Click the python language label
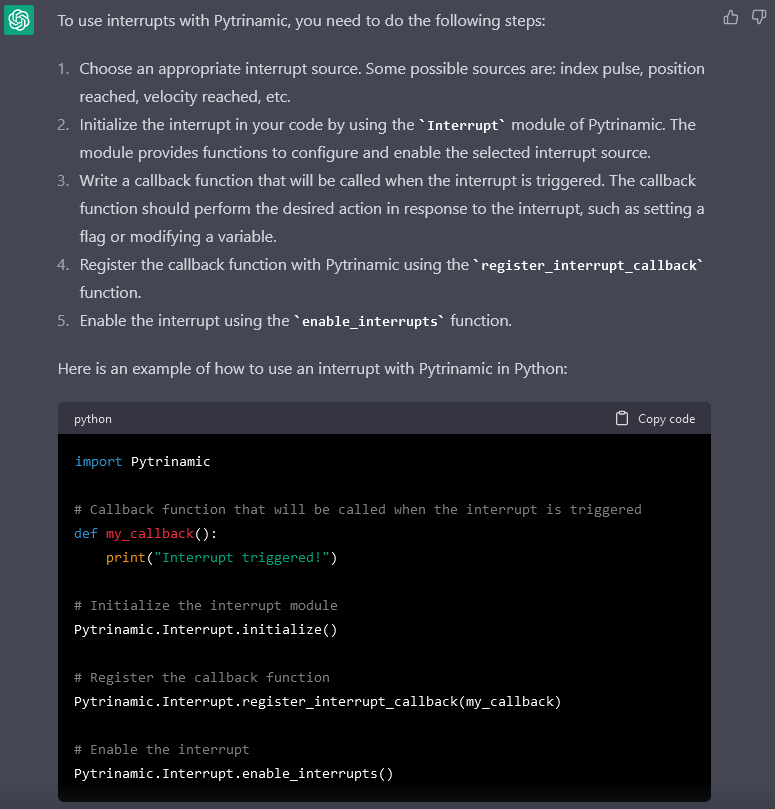Screen dimensions: 775x809 [93, 419]
